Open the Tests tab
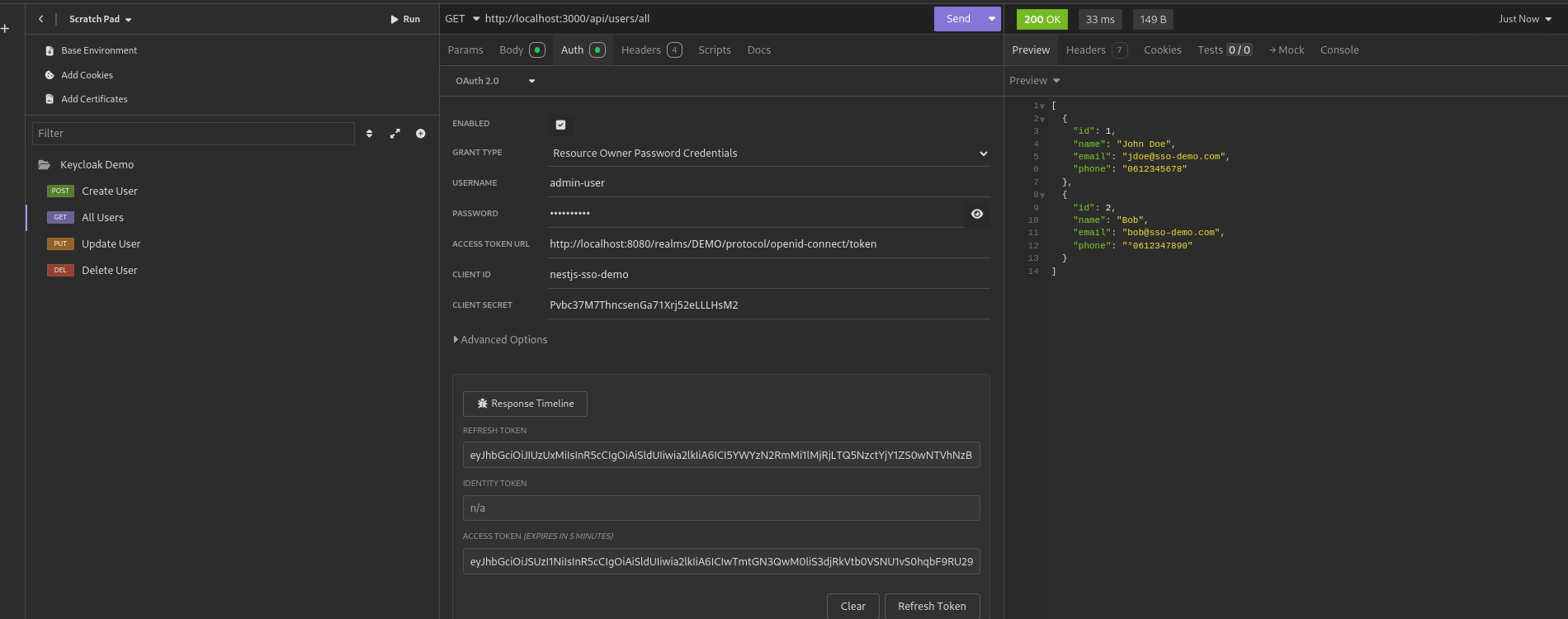Viewport: 1568px width, 619px height. [x=1225, y=50]
